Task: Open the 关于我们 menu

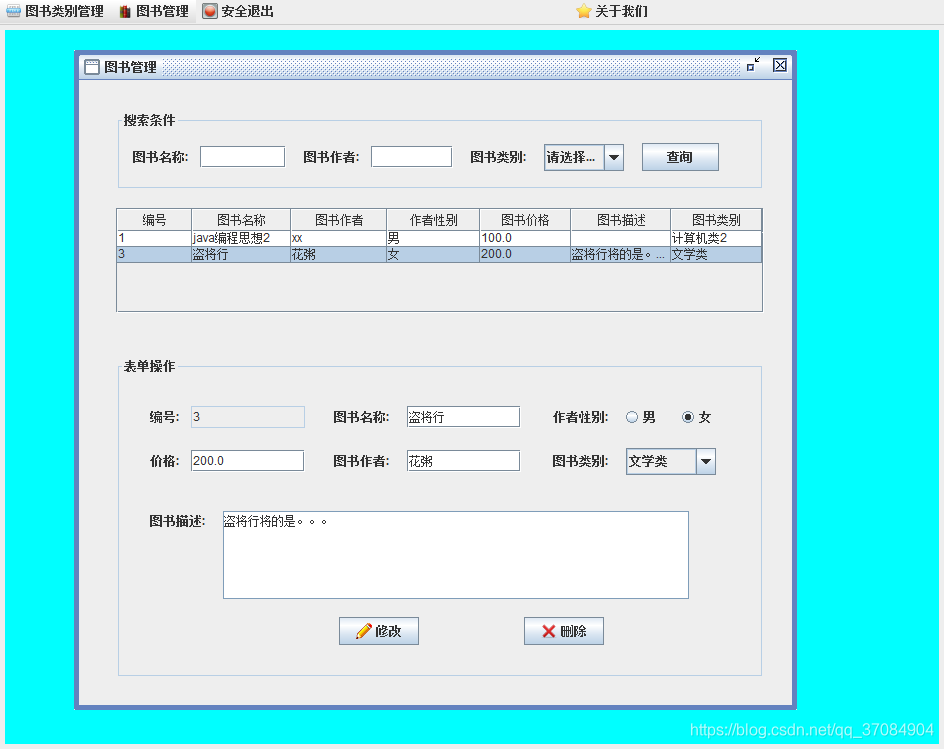Action: [x=612, y=11]
